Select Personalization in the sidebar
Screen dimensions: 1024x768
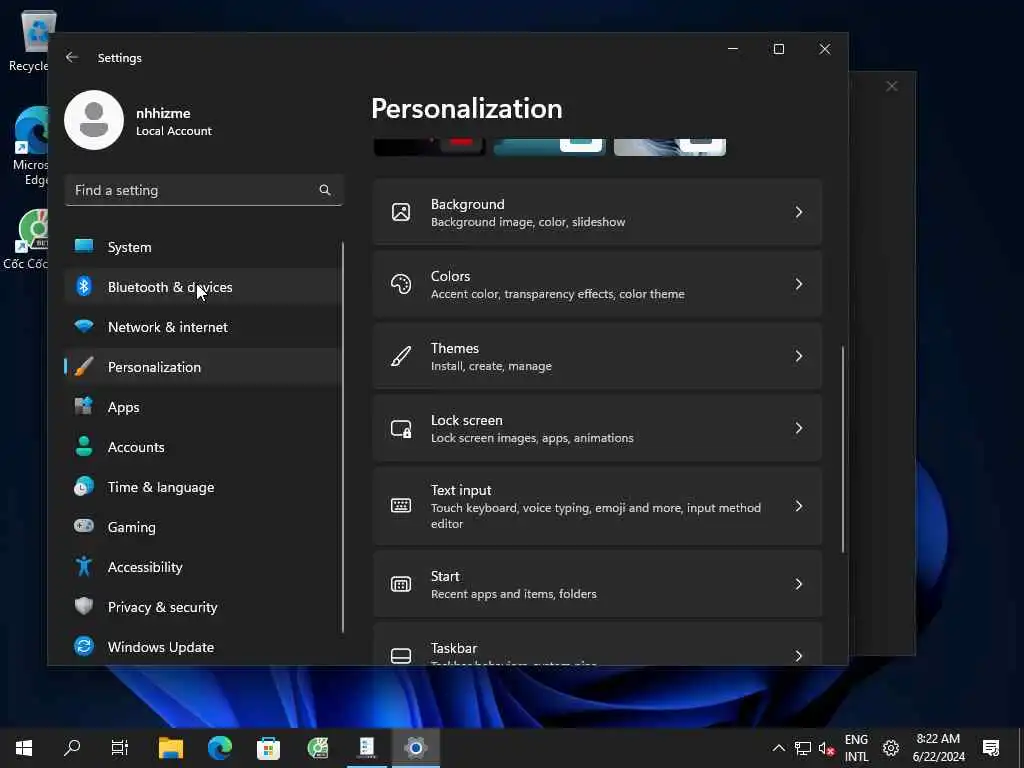[202, 367]
